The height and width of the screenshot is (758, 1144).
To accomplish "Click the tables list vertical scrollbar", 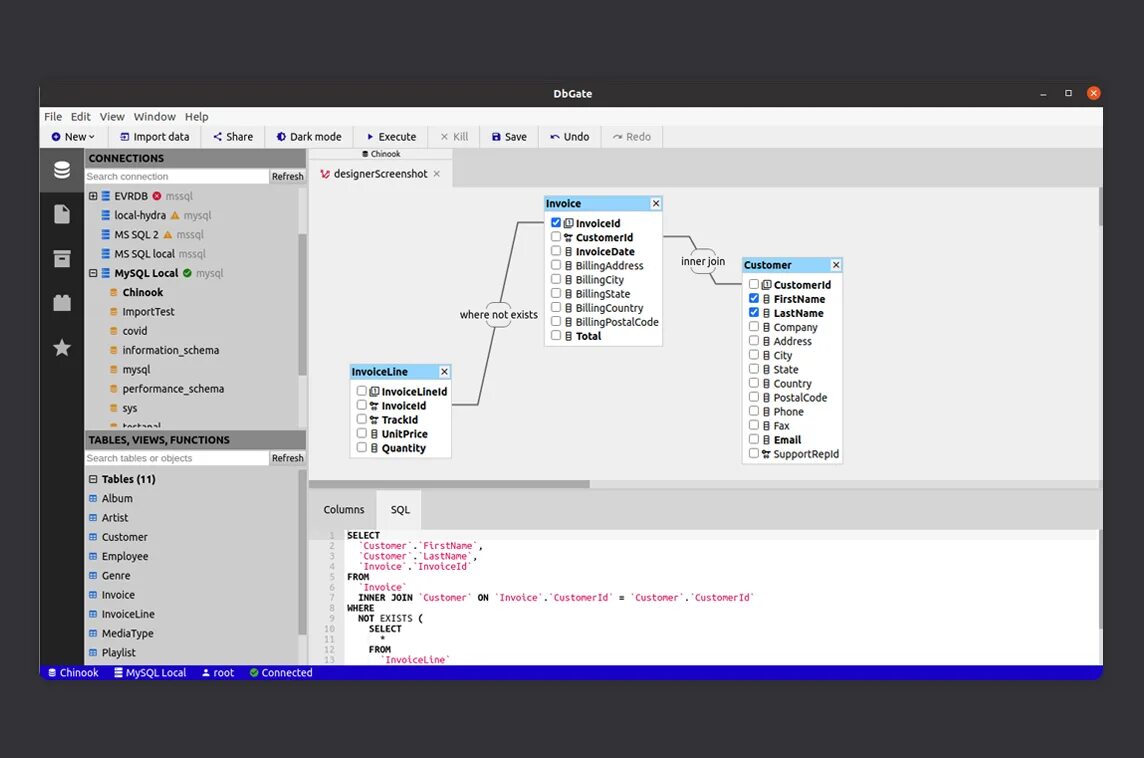I will [302, 552].
